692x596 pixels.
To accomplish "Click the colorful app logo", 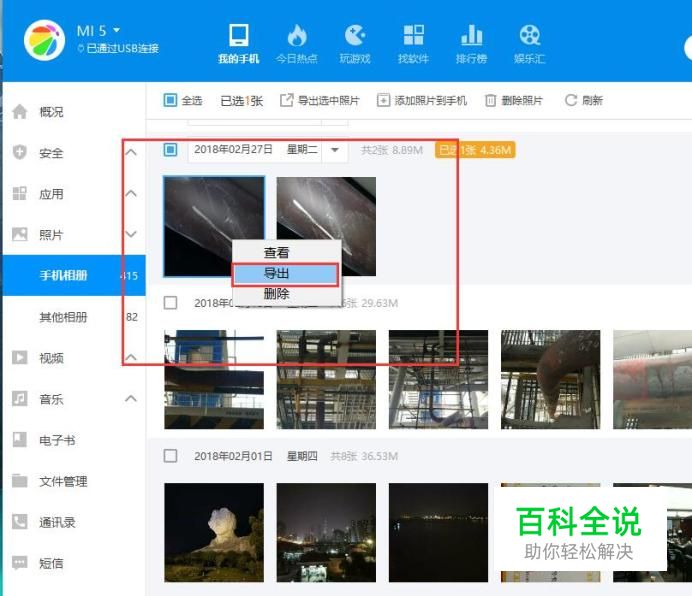I will coord(45,40).
